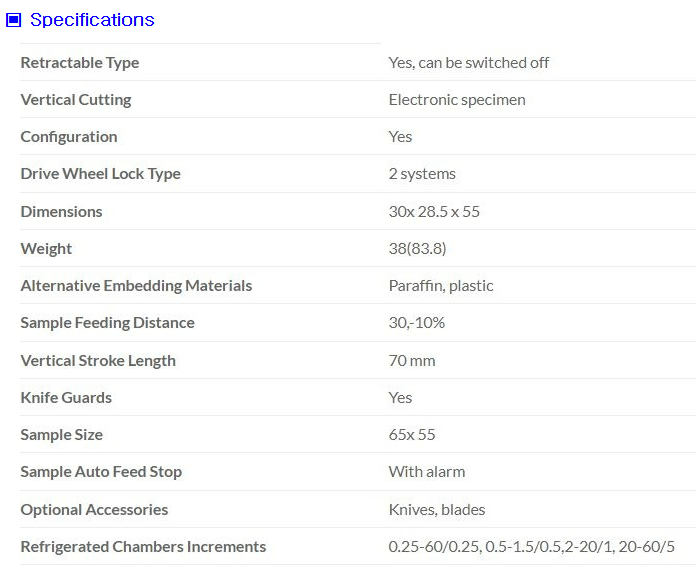Click the value "Yes, can be switched off"
The height and width of the screenshot is (566, 696).
click(x=469, y=63)
